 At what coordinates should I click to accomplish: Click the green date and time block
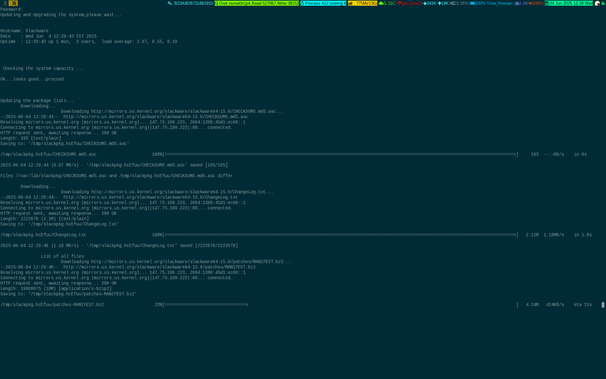(x=569, y=3)
